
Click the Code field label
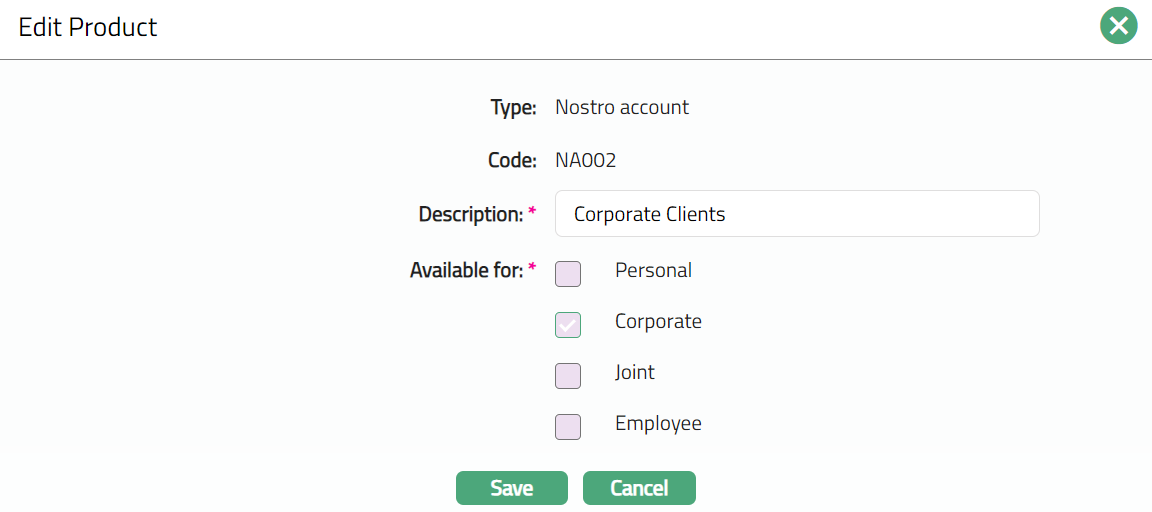click(x=512, y=160)
